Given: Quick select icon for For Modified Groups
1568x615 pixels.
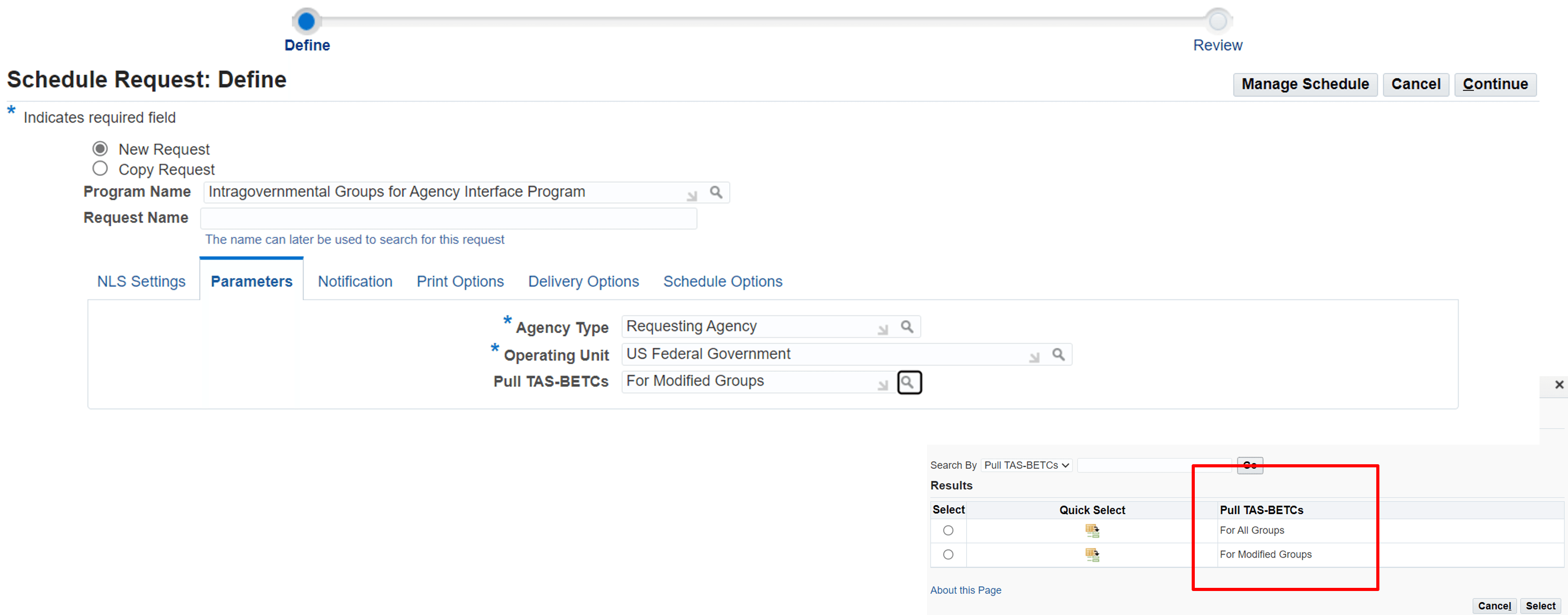Looking at the screenshot, I should pos(1092,555).
